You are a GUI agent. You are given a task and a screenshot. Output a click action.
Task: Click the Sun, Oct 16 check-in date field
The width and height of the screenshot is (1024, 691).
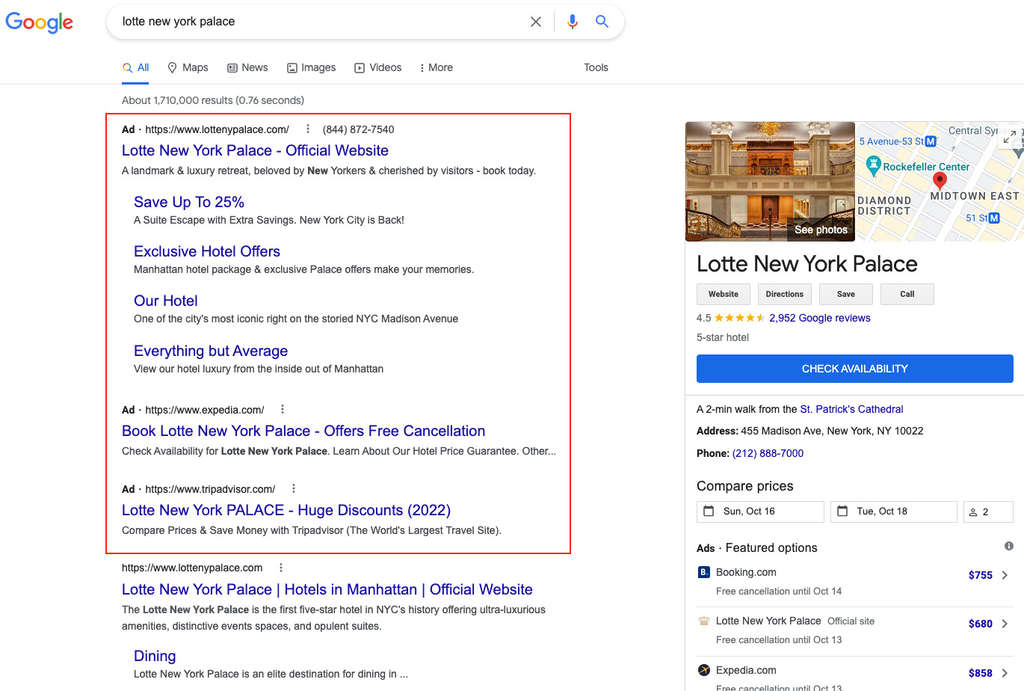coord(760,511)
